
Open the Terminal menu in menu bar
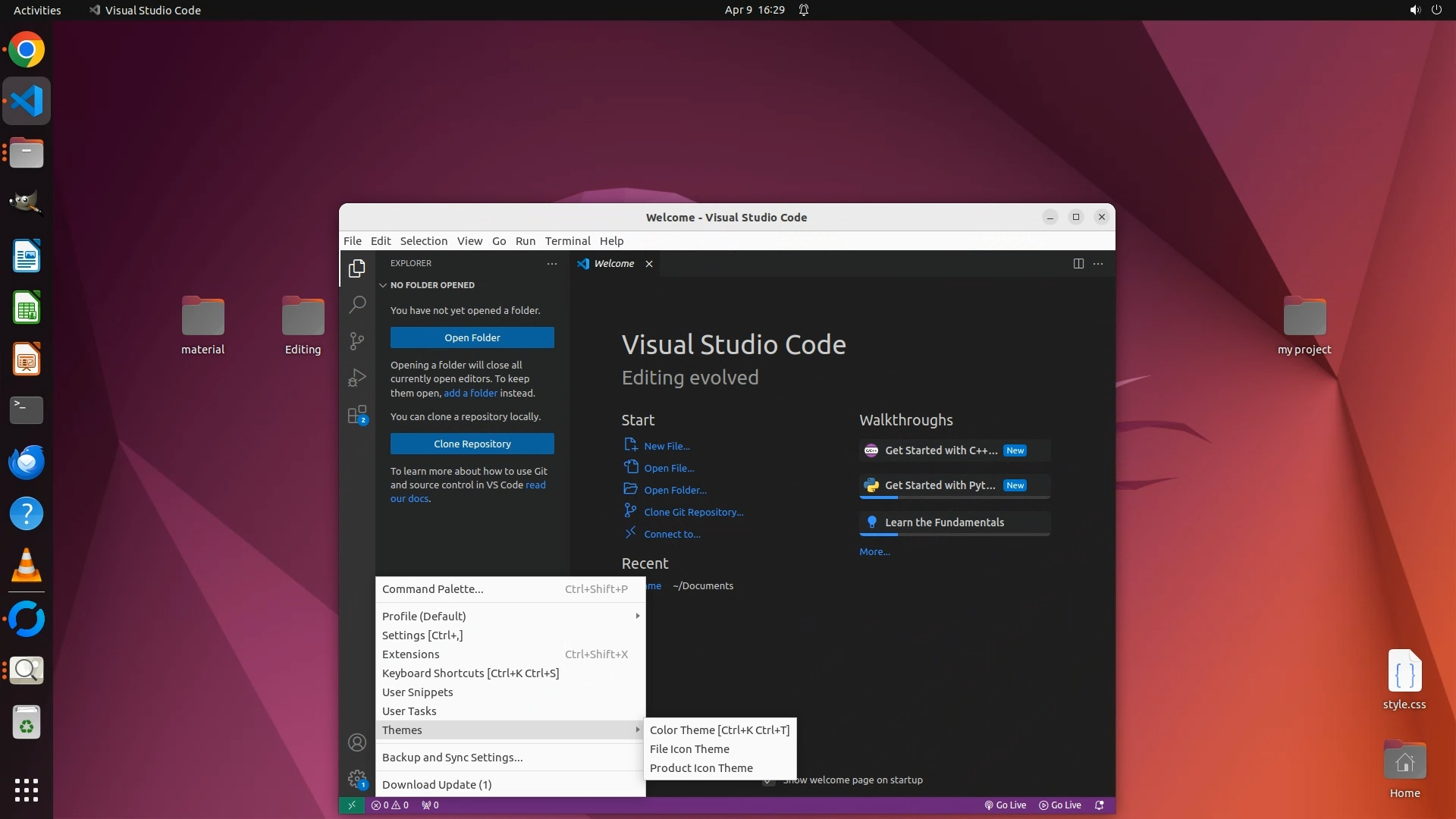click(x=567, y=240)
